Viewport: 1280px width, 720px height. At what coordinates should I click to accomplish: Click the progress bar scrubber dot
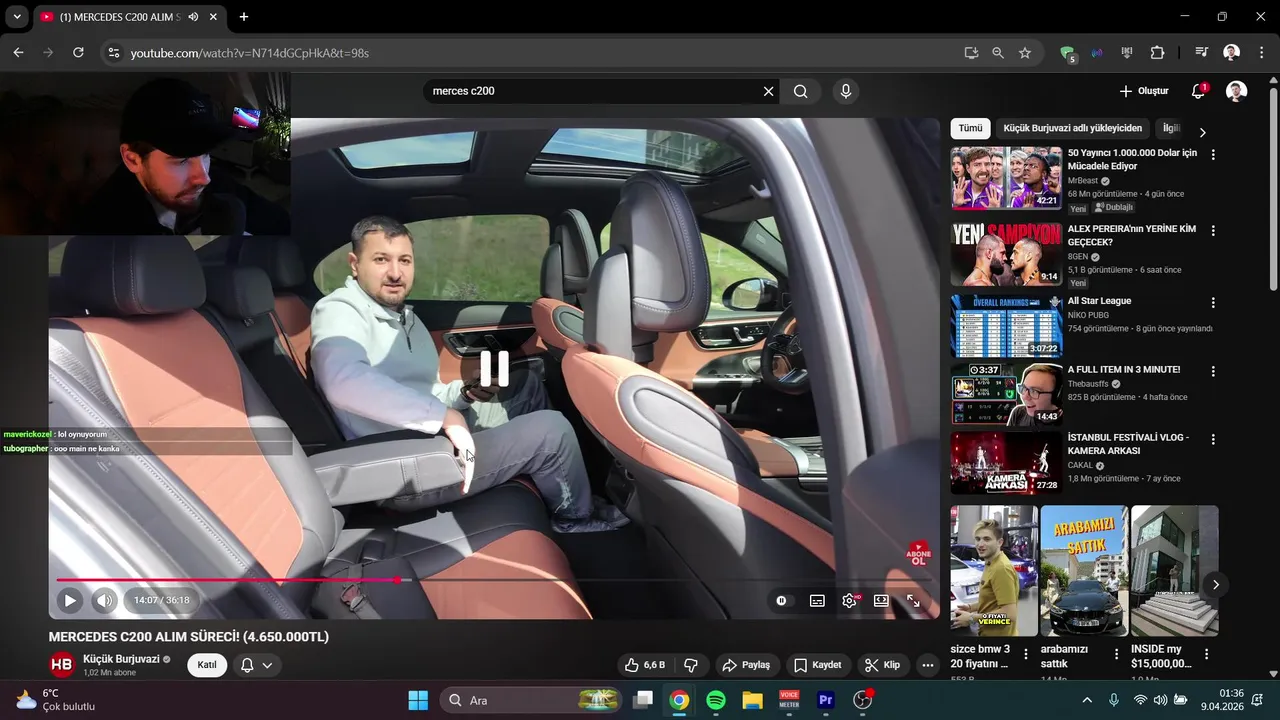pyautogui.click(x=398, y=580)
